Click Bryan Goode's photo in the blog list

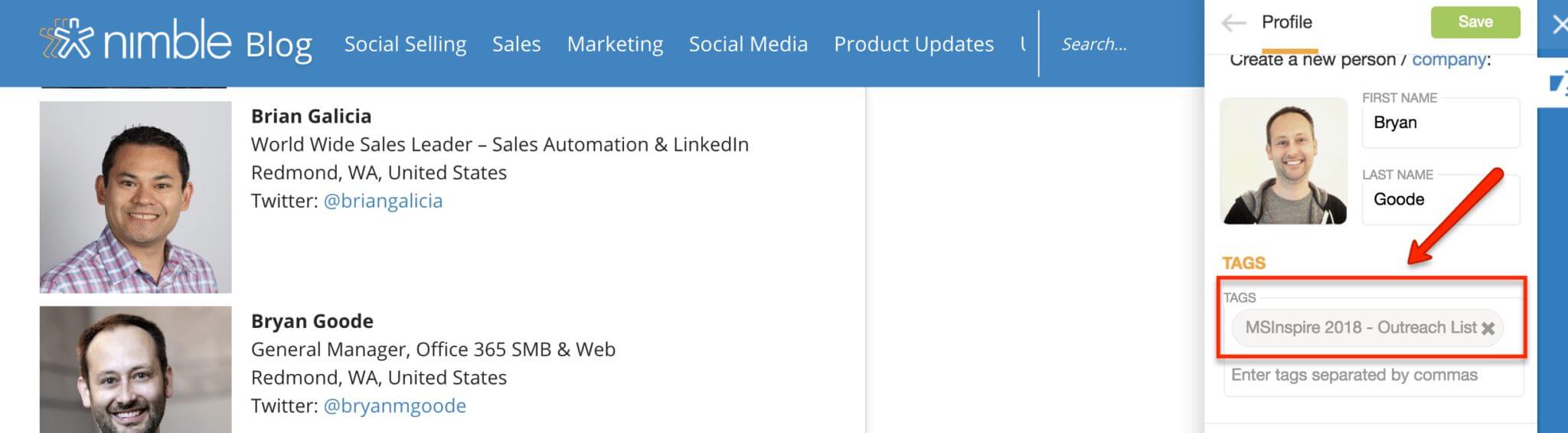coord(136,369)
